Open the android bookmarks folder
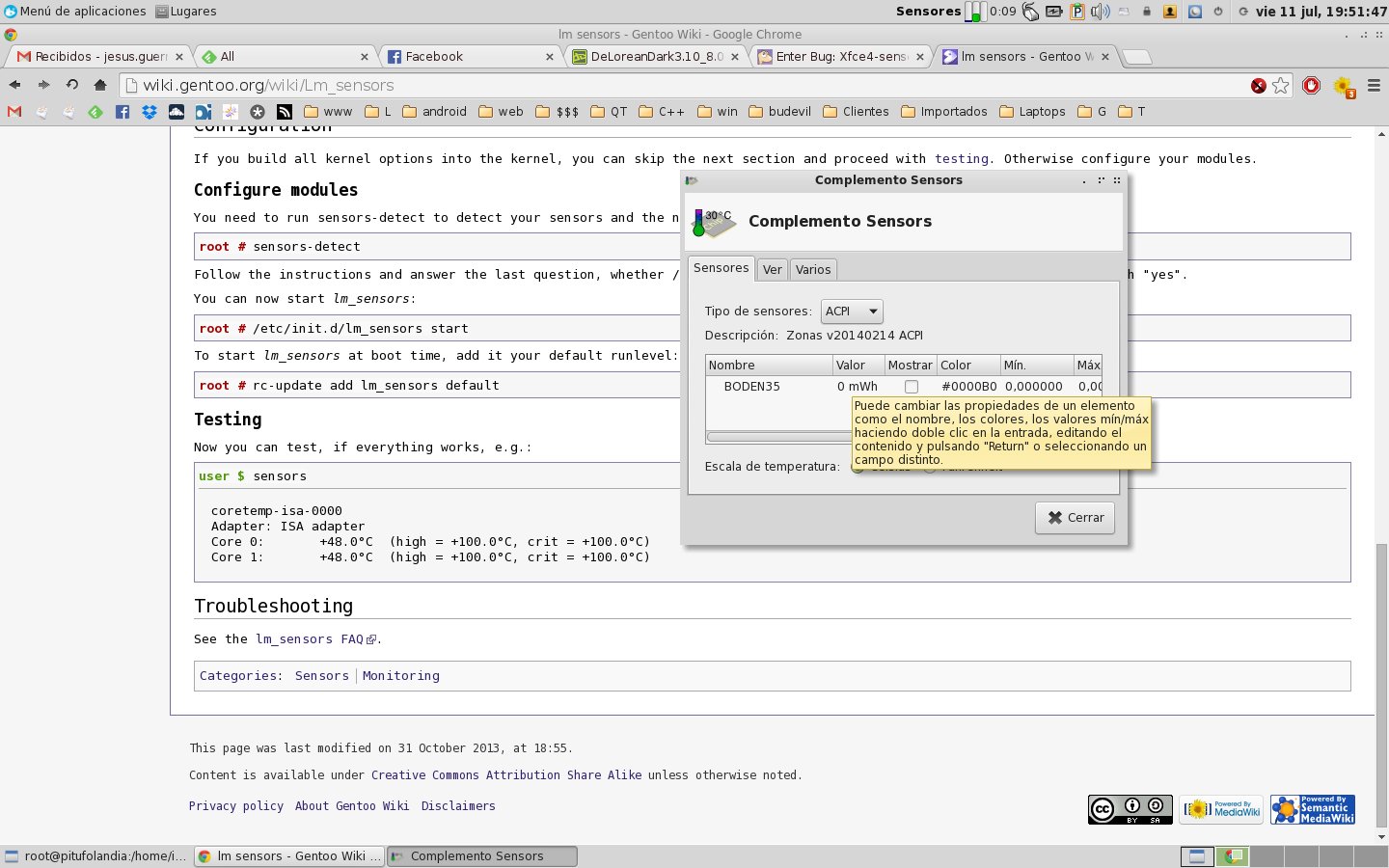This screenshot has width=1389, height=868. [x=434, y=112]
